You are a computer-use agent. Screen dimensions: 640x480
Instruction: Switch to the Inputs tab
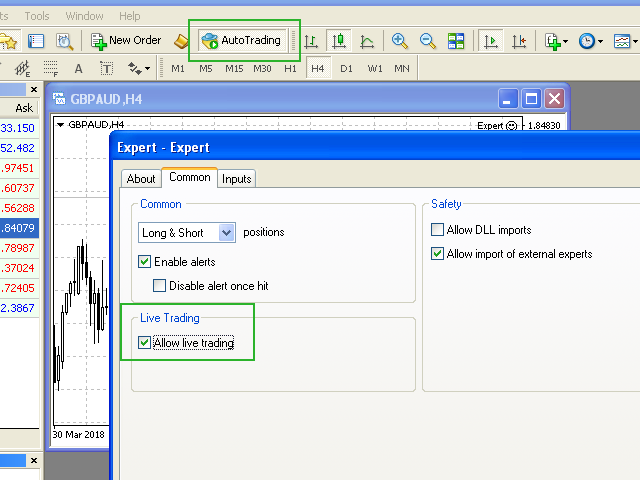click(237, 178)
